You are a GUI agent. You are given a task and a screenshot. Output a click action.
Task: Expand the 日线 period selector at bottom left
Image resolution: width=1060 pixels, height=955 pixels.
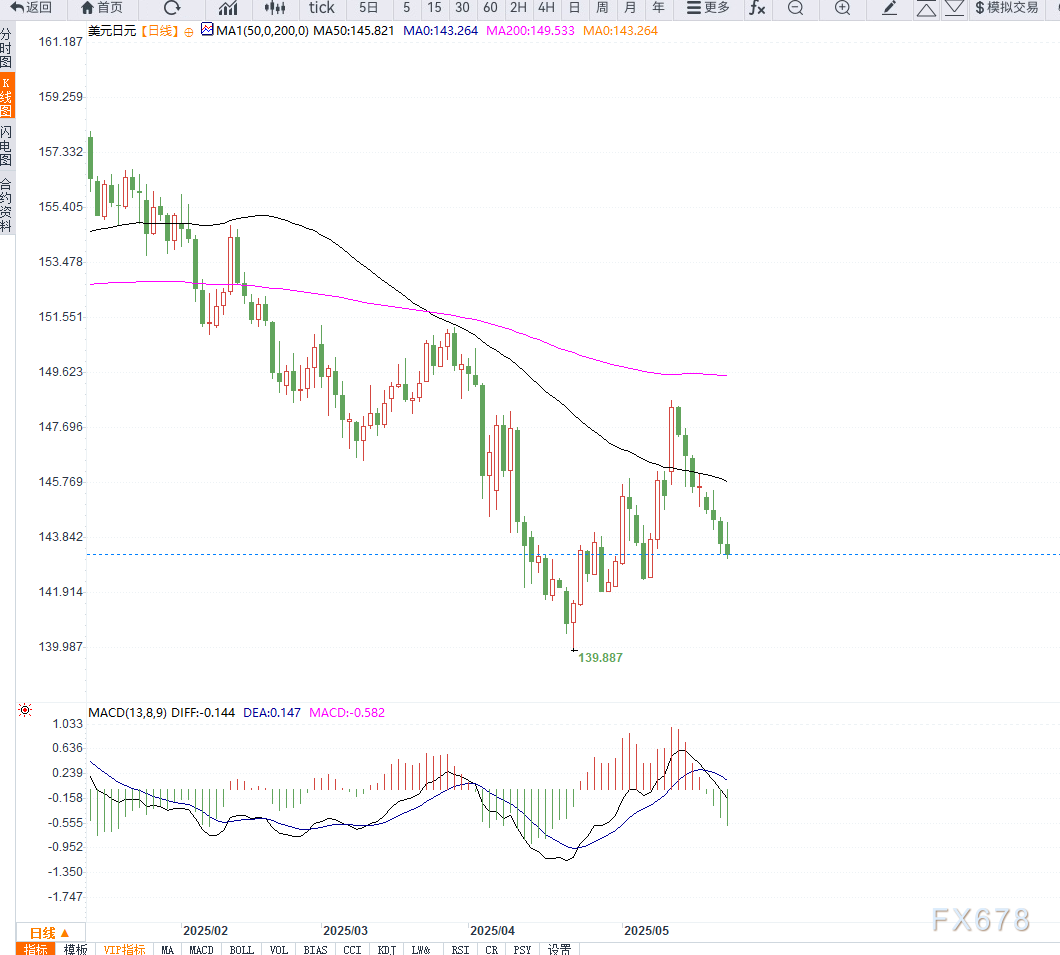pos(49,931)
